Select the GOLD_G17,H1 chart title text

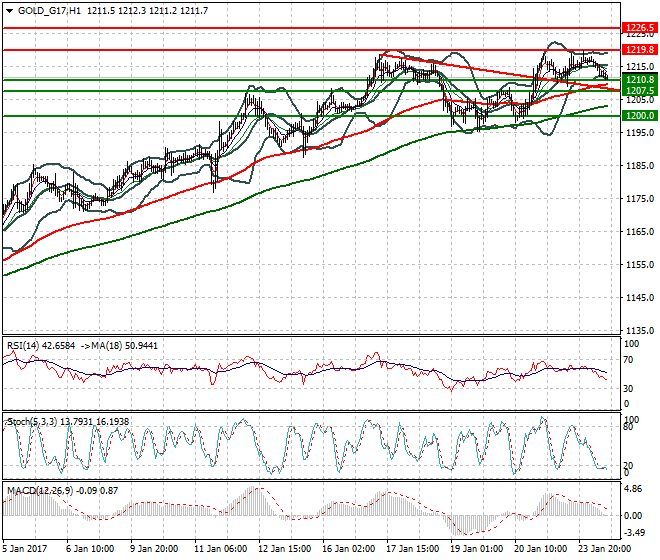point(49,11)
